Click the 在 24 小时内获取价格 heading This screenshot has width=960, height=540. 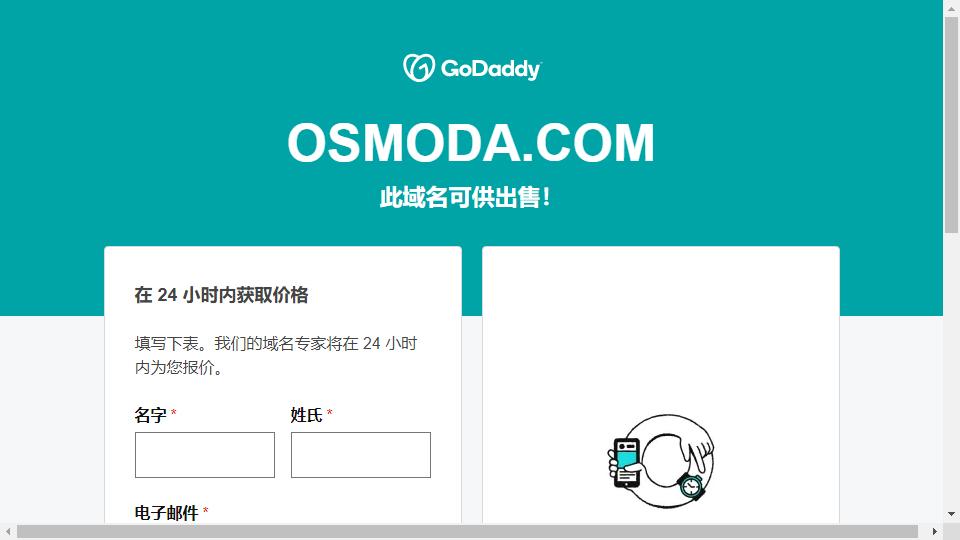coord(221,295)
